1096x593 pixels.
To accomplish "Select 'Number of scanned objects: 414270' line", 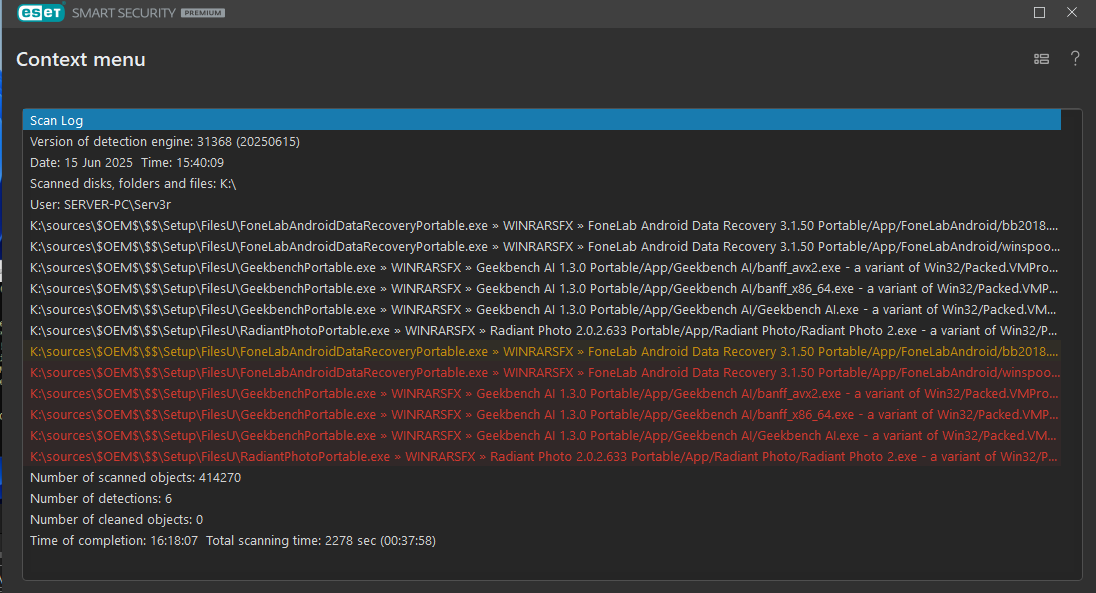I will [x=542, y=477].
